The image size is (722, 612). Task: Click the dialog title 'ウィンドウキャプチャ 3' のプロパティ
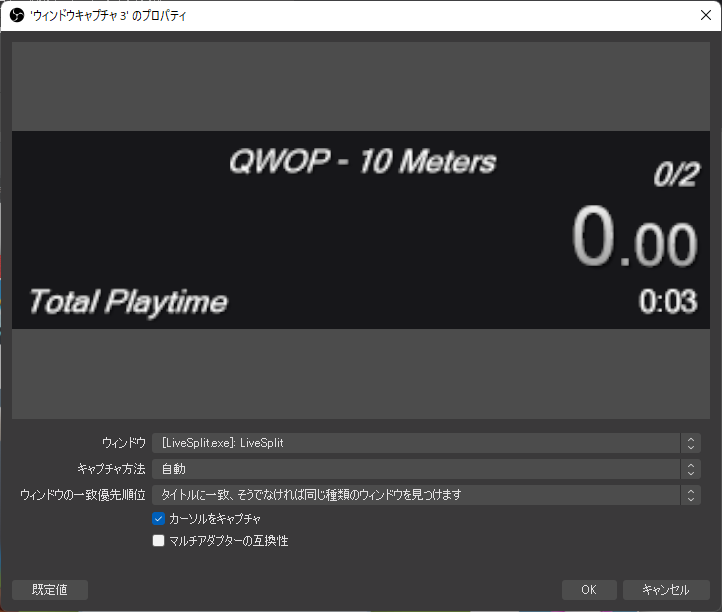click(108, 16)
